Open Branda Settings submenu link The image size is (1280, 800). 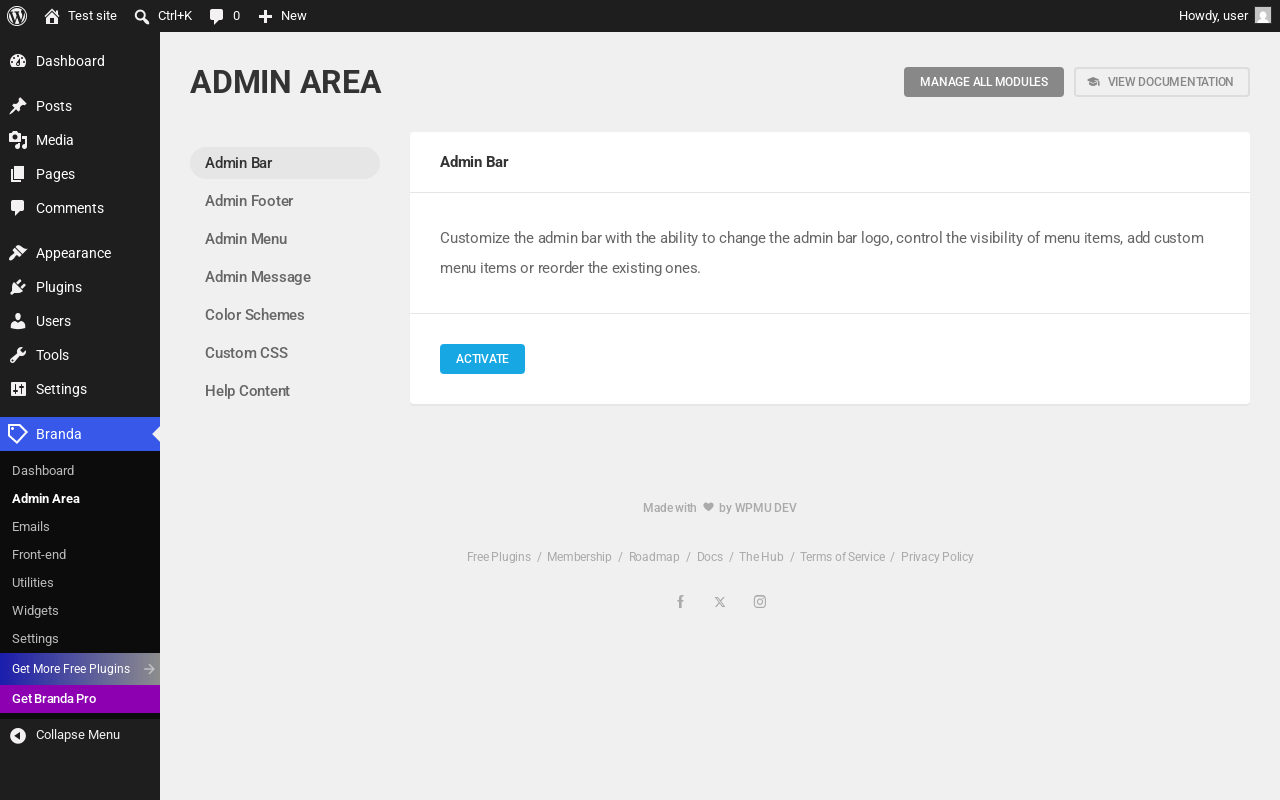[80, 639]
